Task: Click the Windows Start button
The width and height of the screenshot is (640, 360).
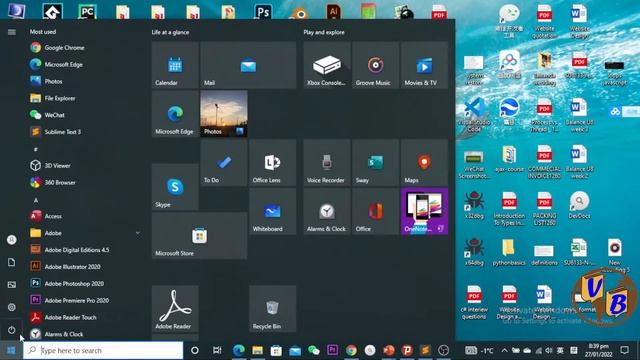Action: tap(11, 350)
